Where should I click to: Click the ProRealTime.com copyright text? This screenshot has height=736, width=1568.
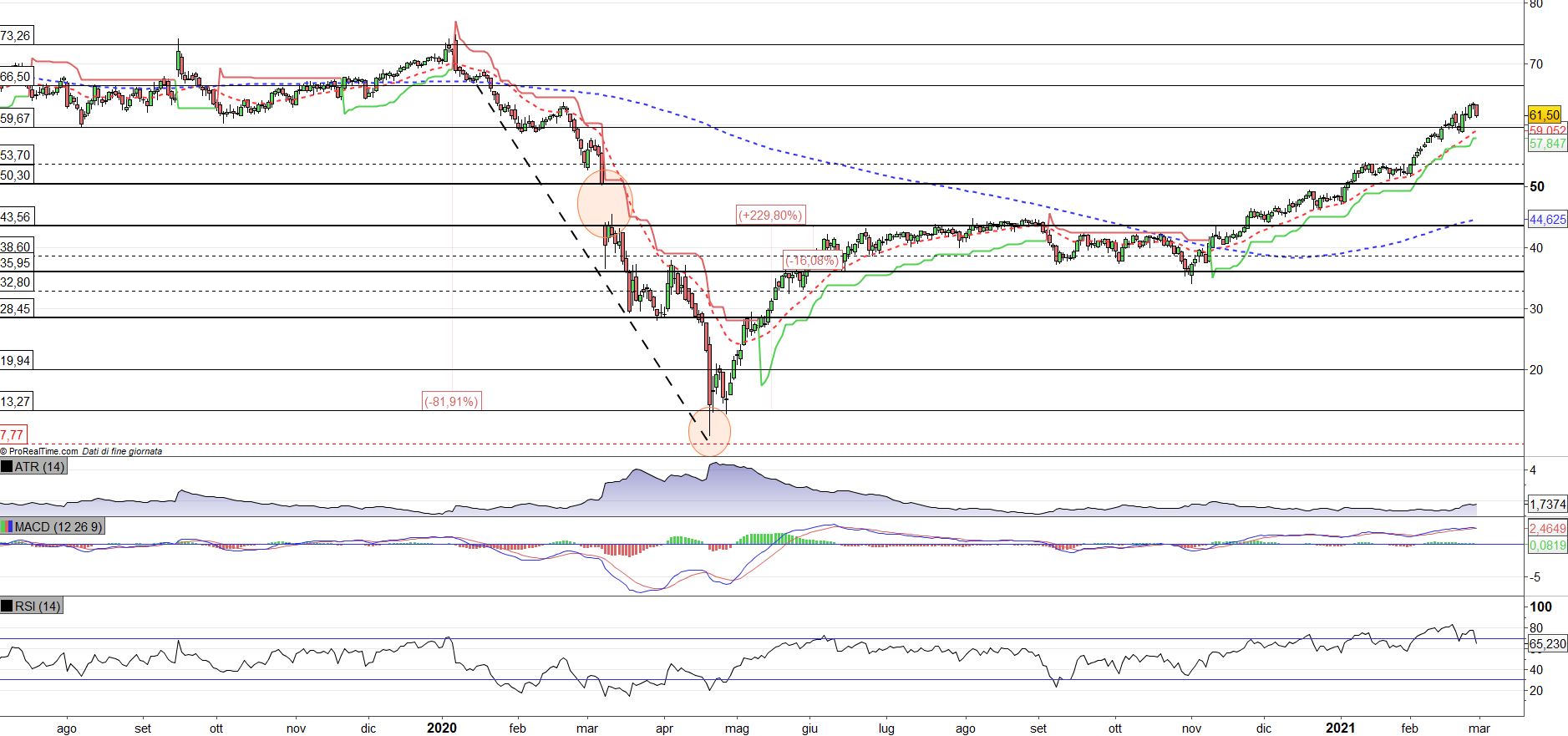39,451
